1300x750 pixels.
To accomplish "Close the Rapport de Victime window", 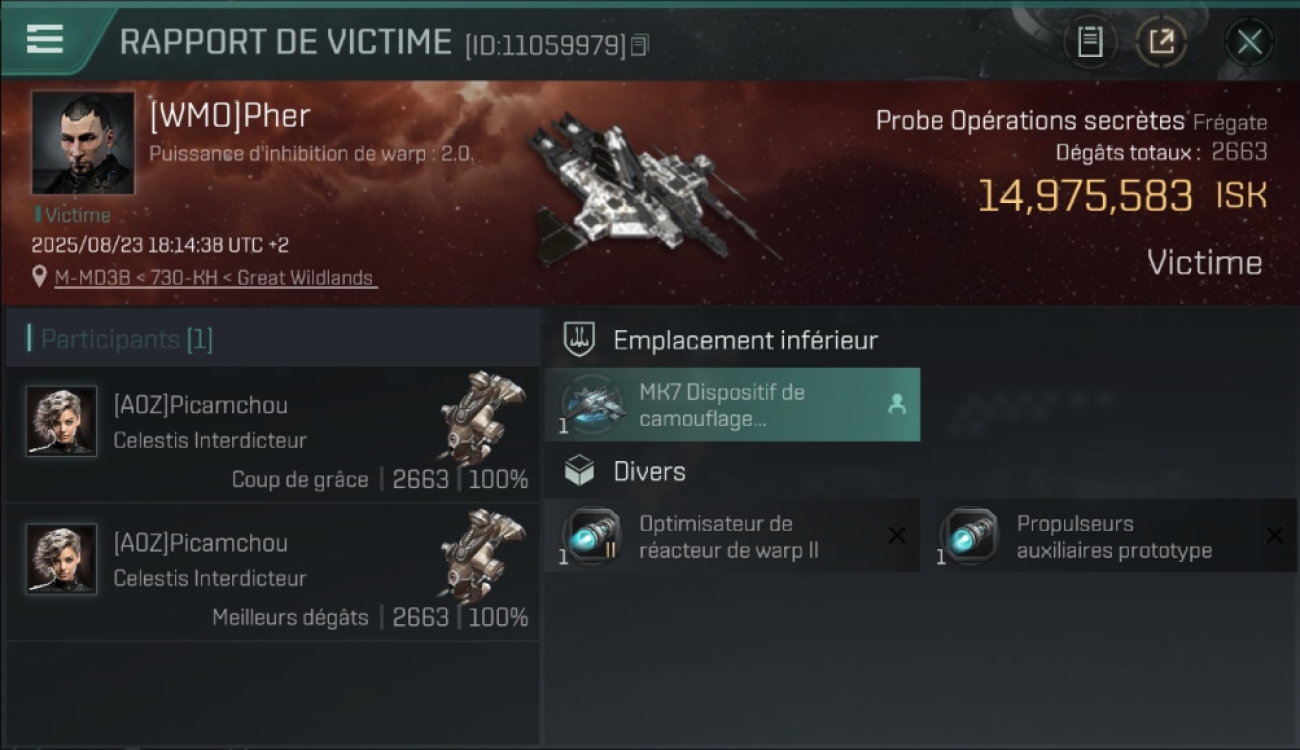I will 1249,42.
